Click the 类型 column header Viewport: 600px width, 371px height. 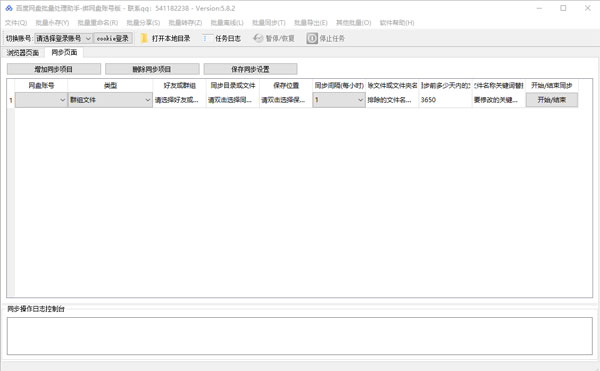(x=110, y=86)
